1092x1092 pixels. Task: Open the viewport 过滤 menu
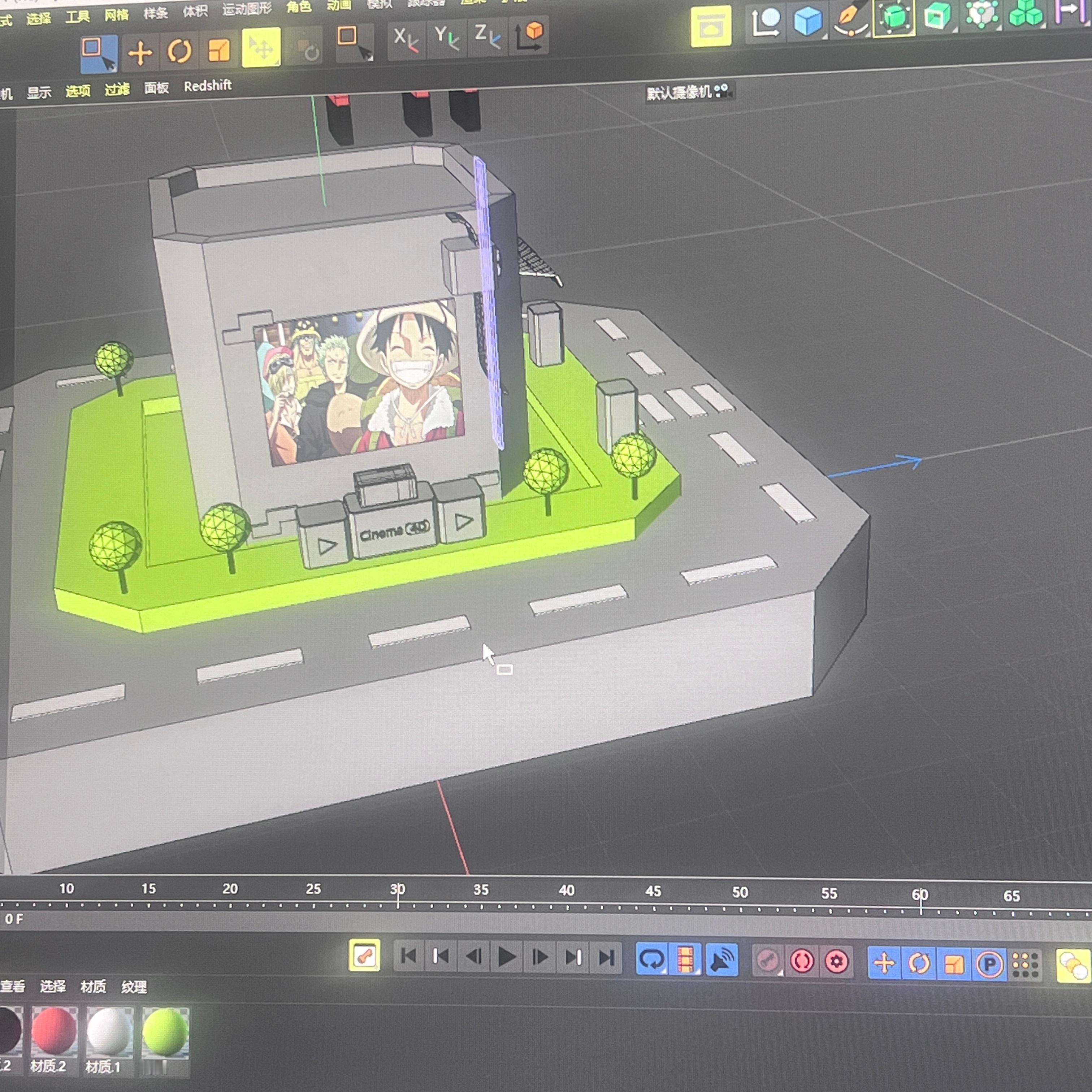point(117,89)
